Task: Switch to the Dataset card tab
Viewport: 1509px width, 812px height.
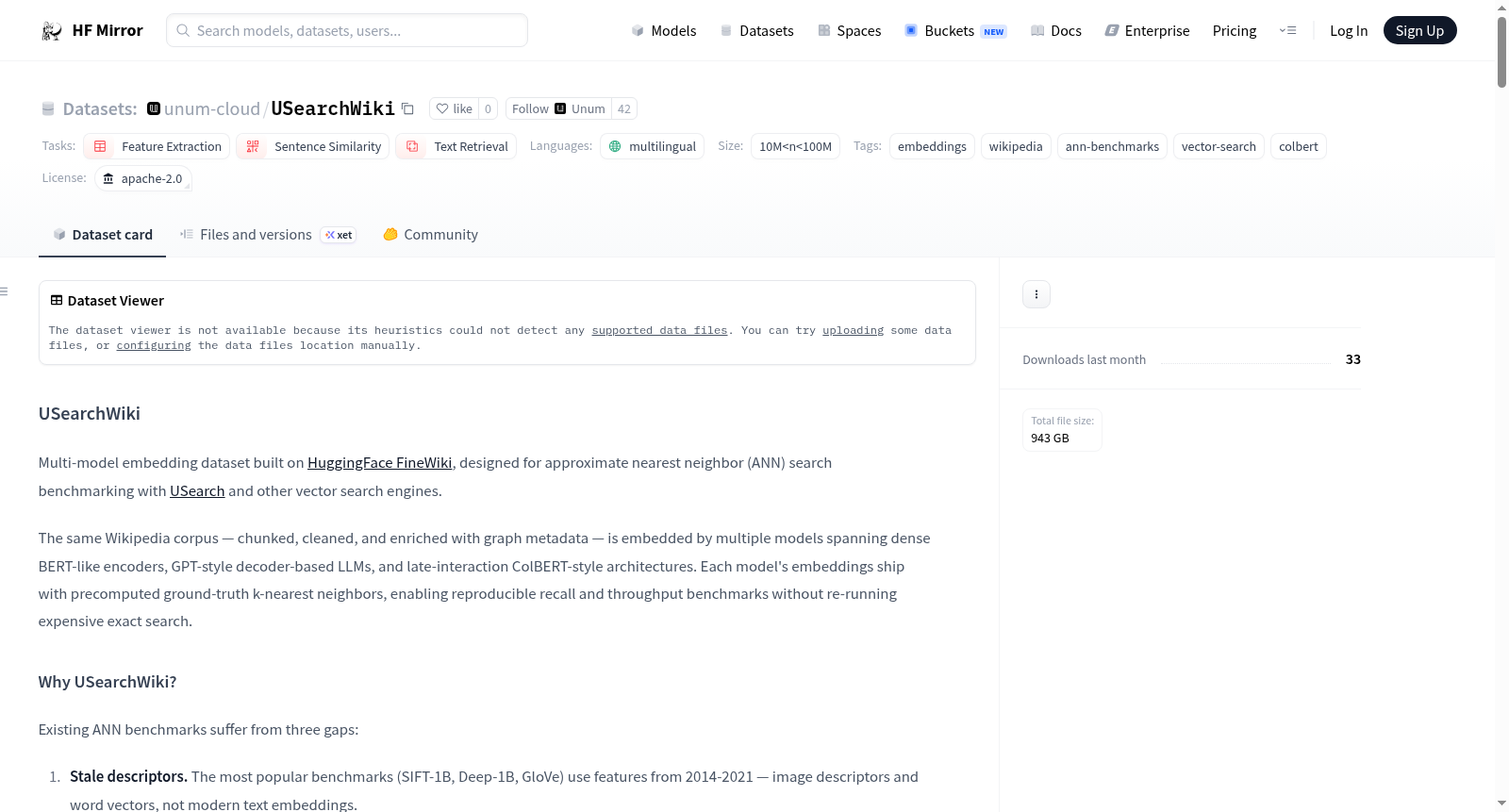Action: [103, 235]
